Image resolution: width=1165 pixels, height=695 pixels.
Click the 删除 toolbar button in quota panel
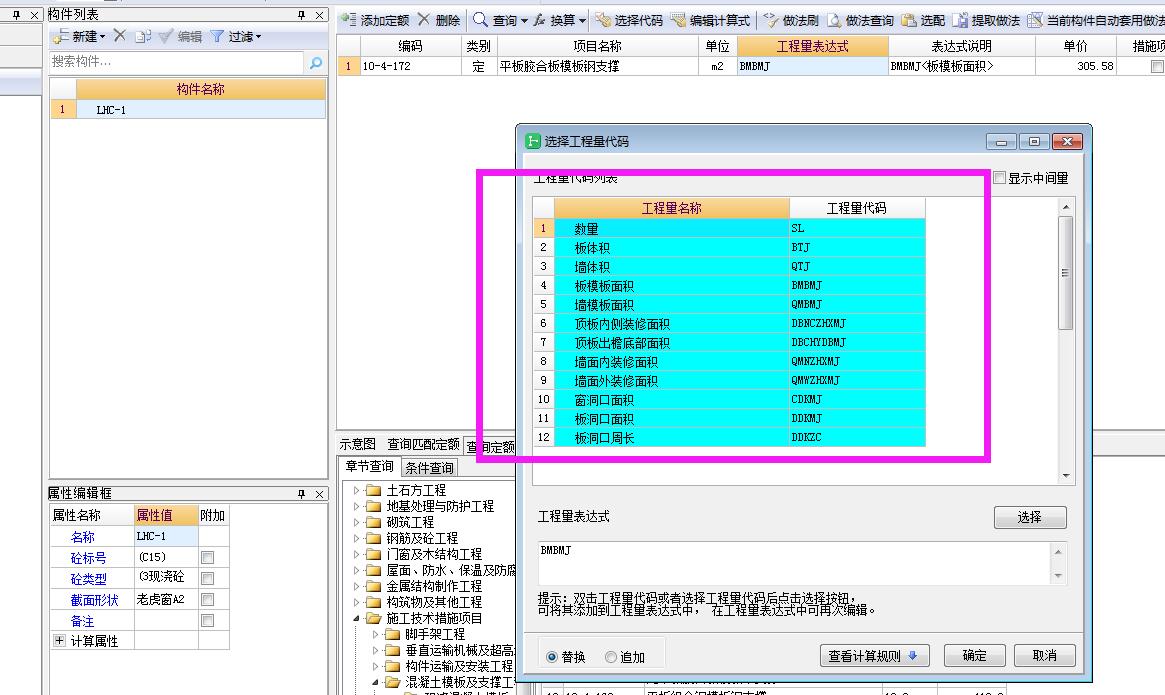click(x=439, y=20)
